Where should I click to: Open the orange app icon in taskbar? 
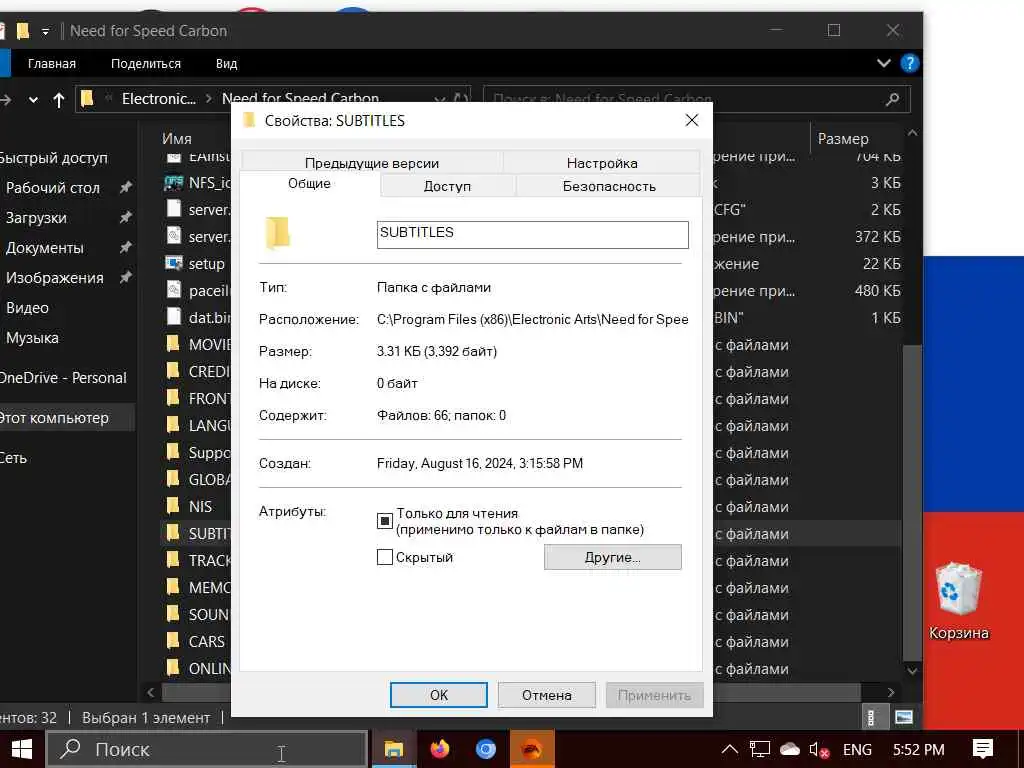[x=532, y=749]
